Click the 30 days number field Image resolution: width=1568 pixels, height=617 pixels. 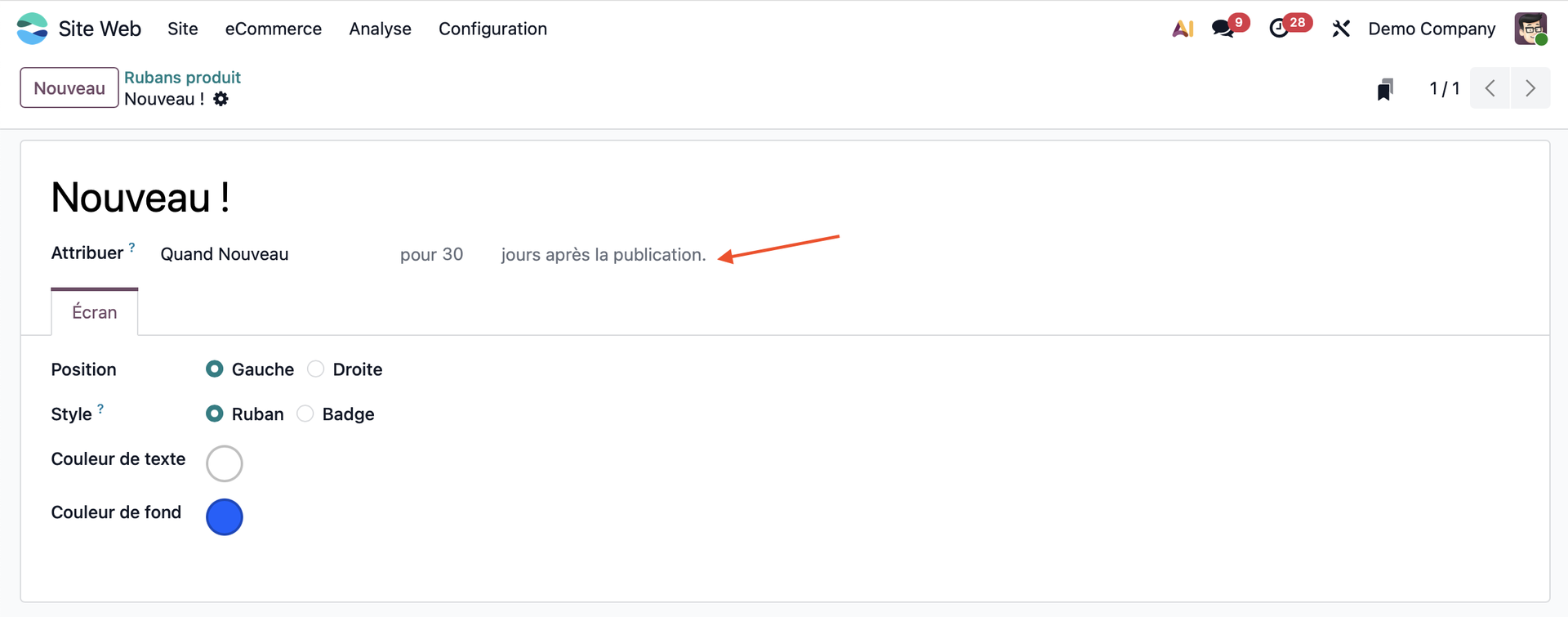point(452,254)
